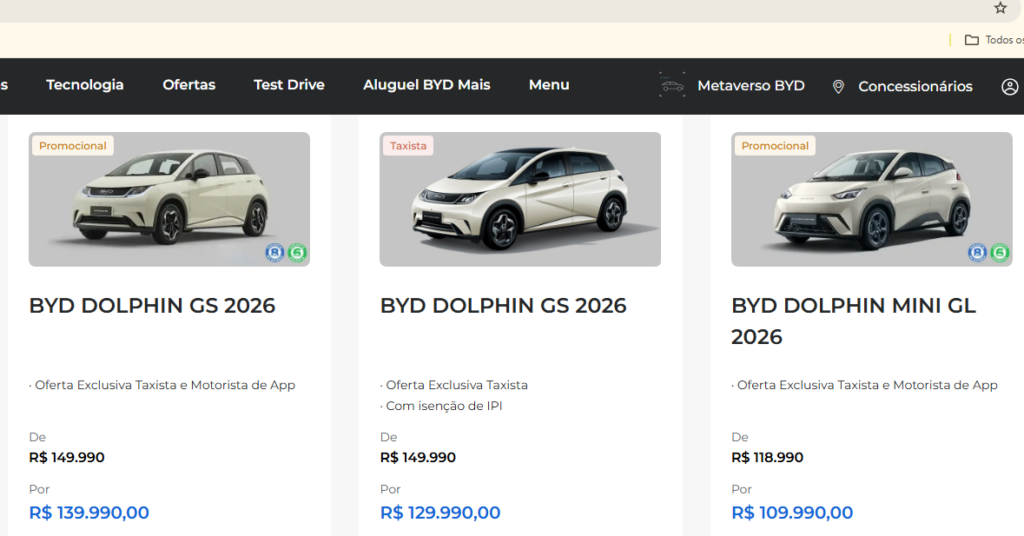Bookmark this page with the star icon
Screen dimensions: 1024x536
(x=1000, y=8)
